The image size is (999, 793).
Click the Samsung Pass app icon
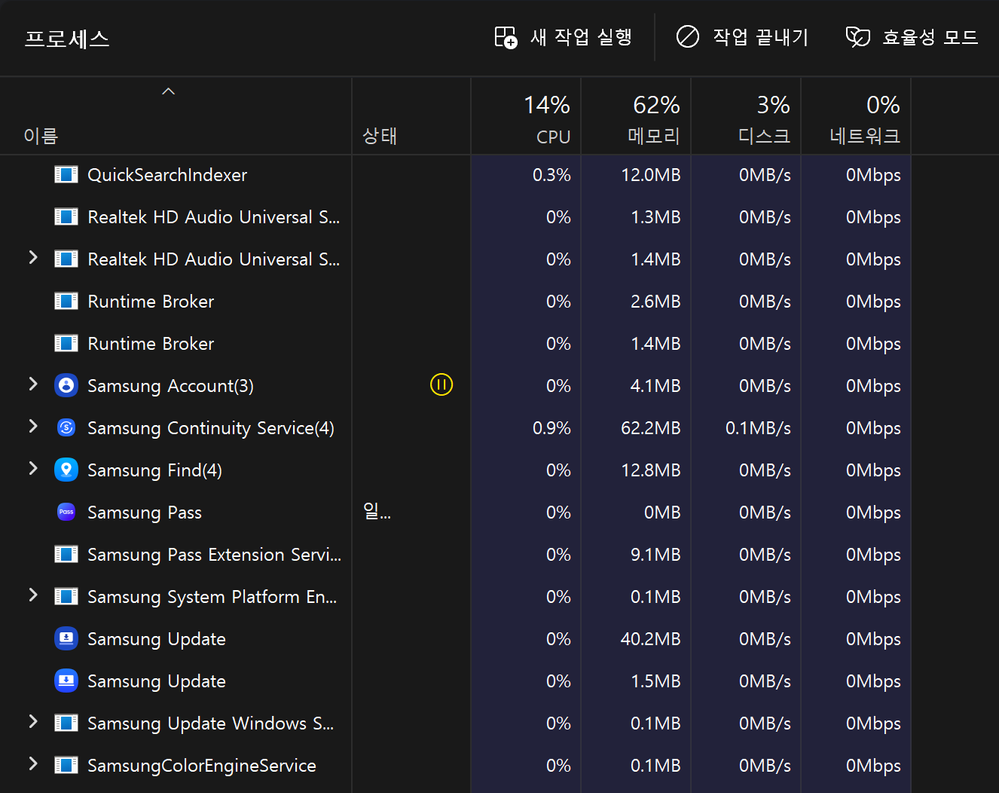(x=66, y=511)
